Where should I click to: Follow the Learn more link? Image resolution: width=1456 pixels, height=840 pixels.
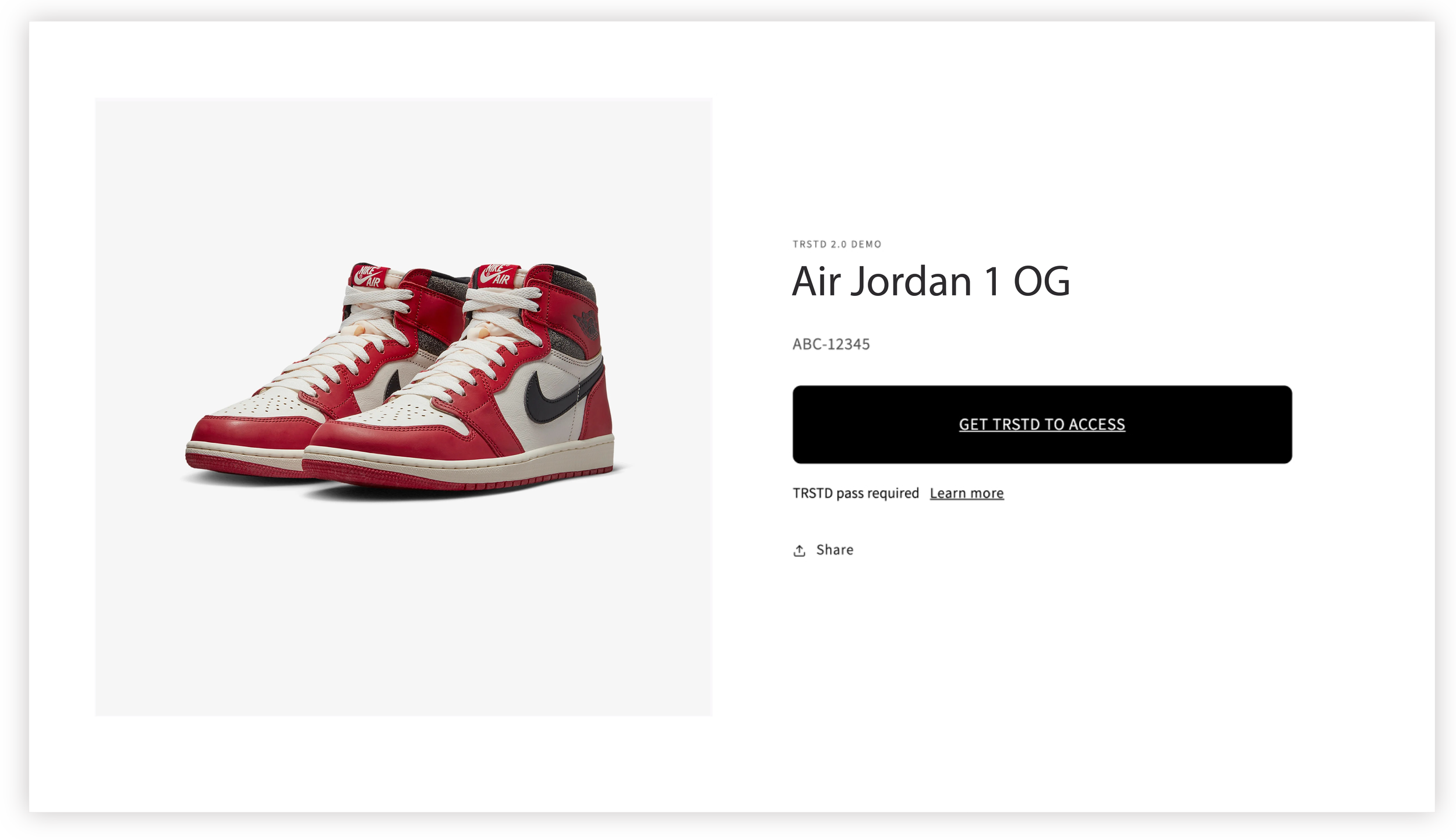966,493
